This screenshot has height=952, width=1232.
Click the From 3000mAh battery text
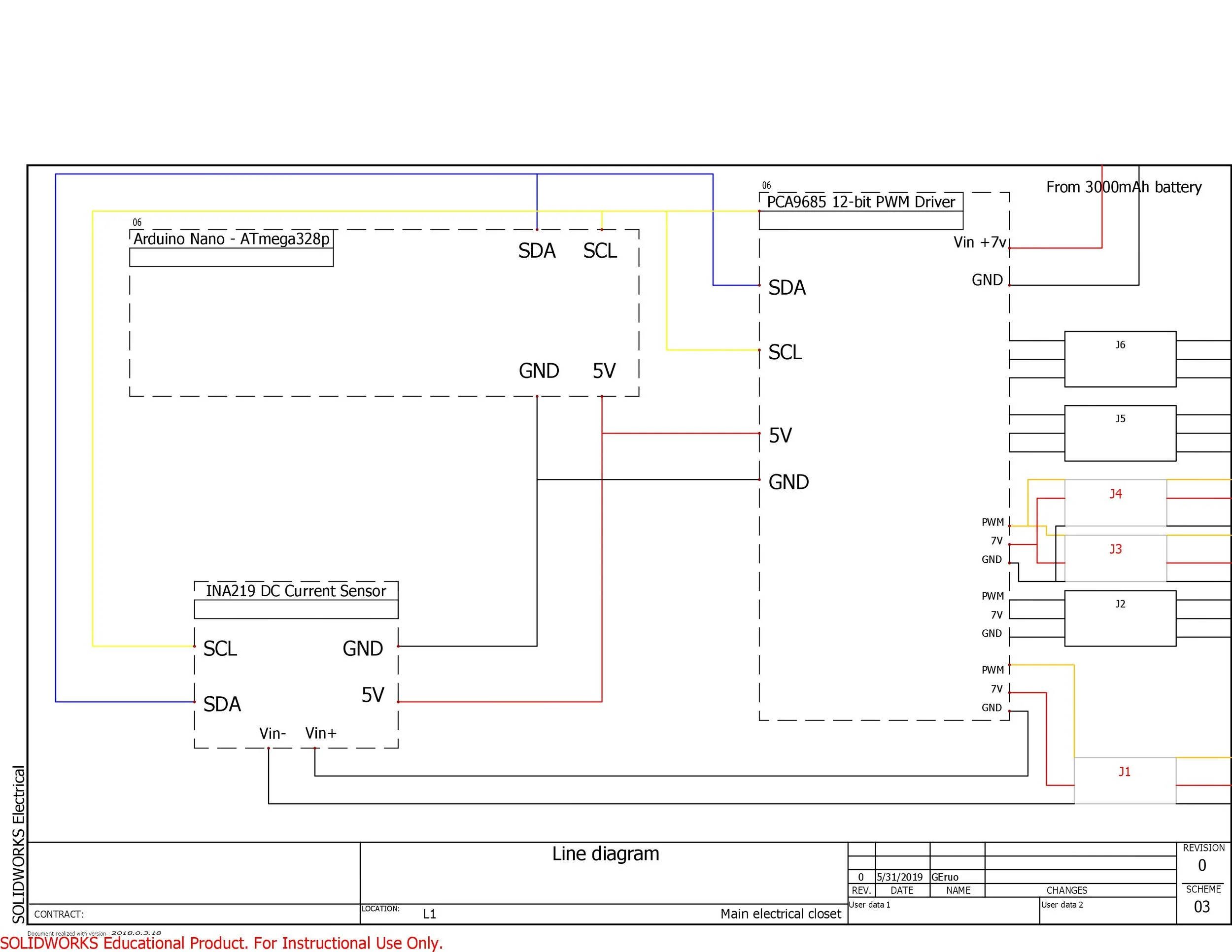[1123, 187]
